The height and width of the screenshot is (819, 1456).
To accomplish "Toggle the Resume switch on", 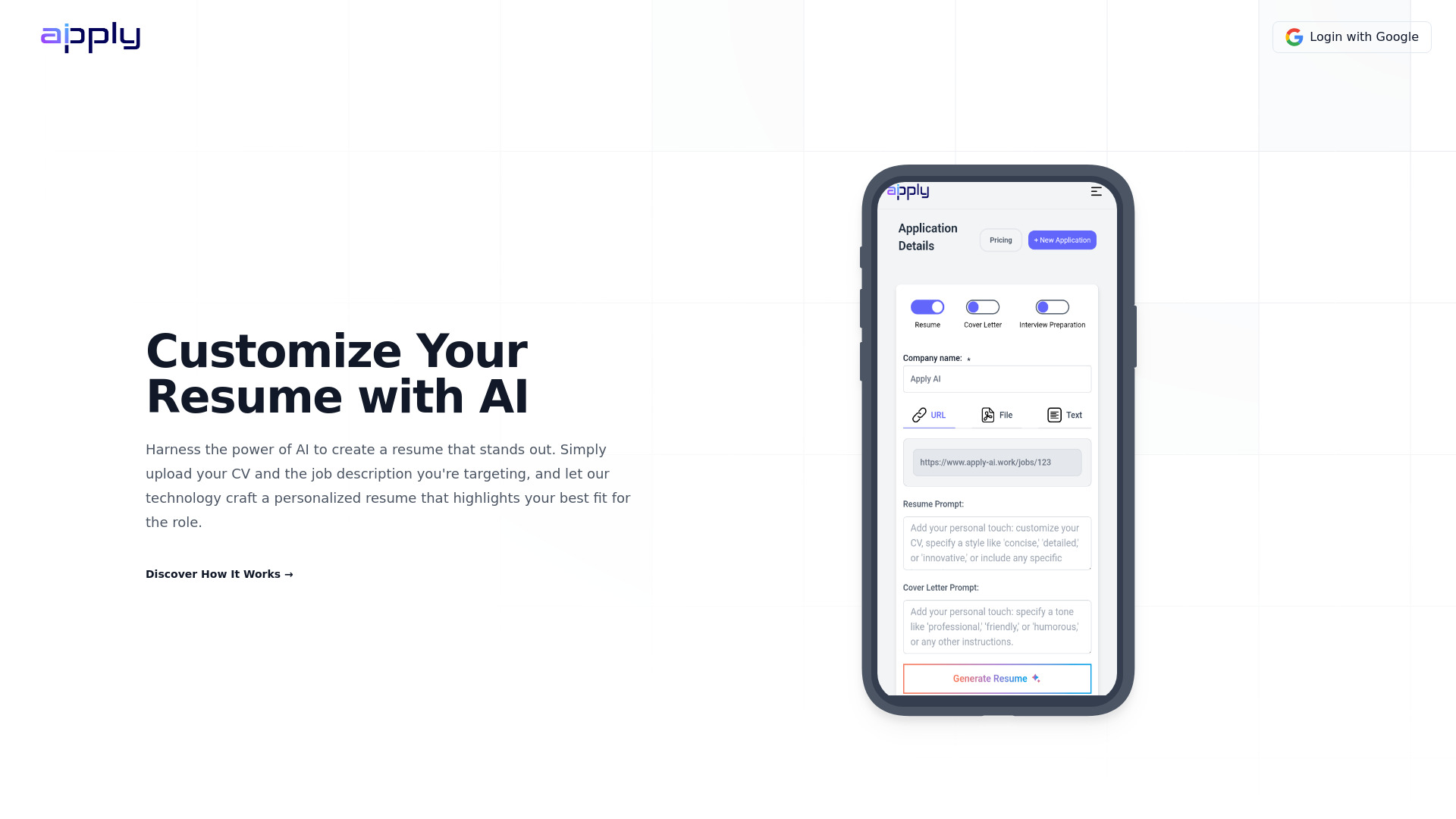I will click(x=928, y=307).
